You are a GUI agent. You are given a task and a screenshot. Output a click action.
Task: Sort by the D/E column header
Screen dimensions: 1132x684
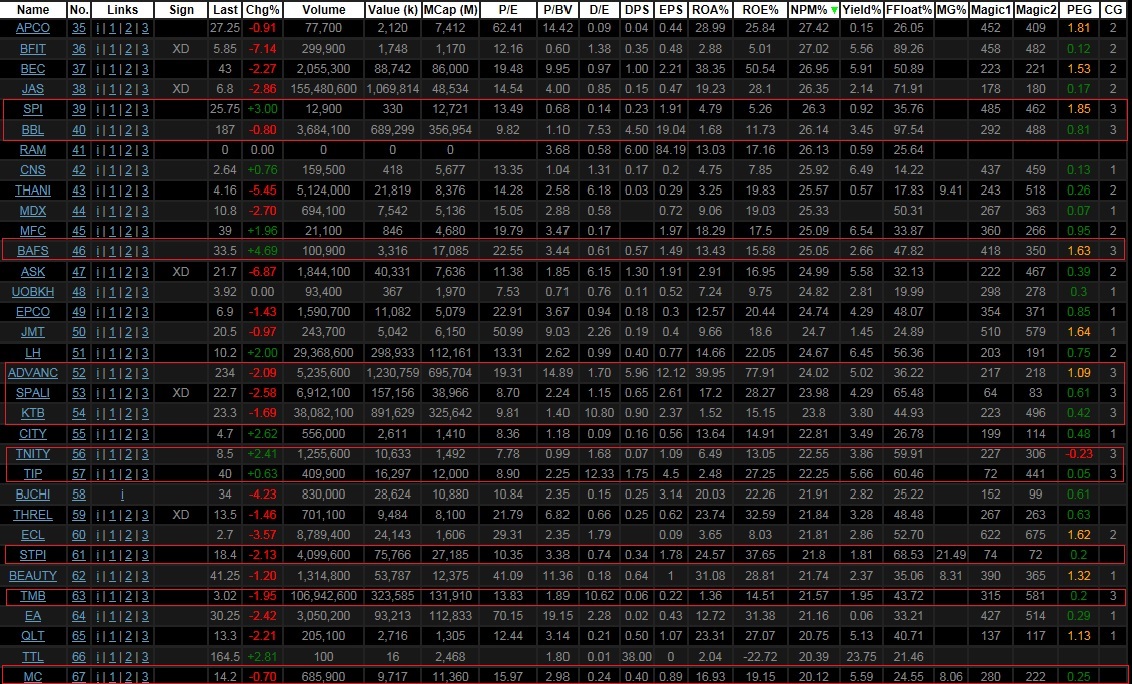pyautogui.click(x=598, y=9)
